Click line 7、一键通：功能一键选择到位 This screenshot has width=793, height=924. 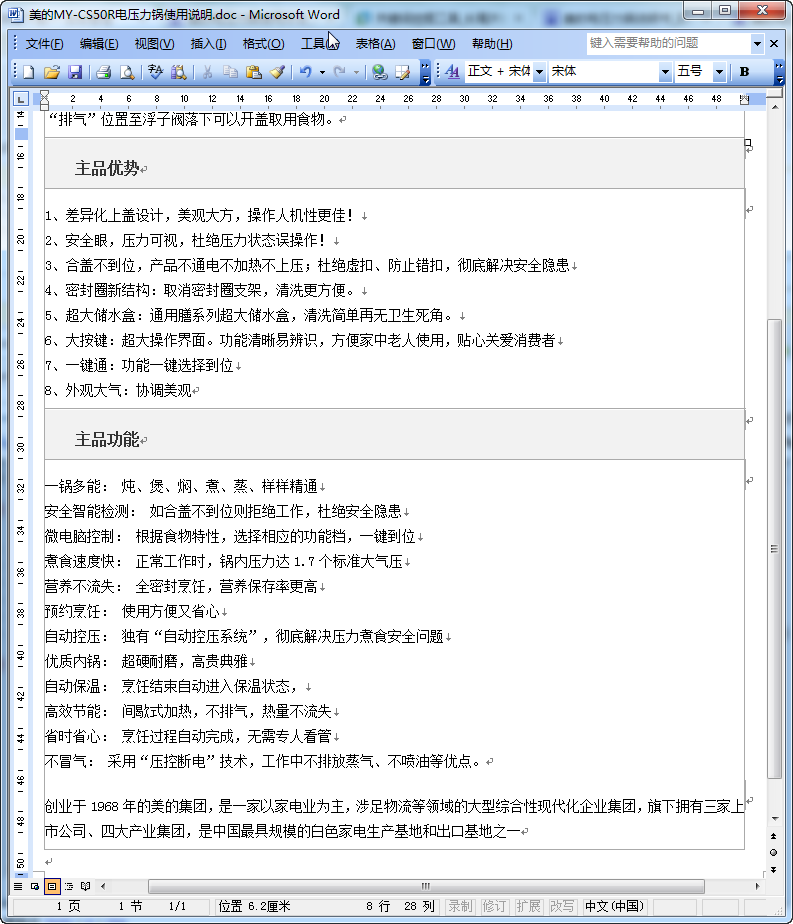(x=139, y=366)
